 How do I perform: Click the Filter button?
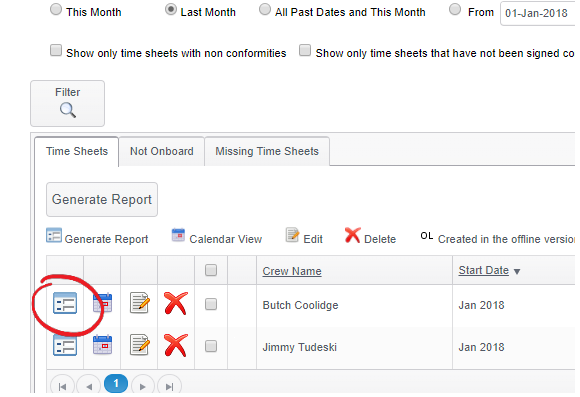click(x=68, y=103)
